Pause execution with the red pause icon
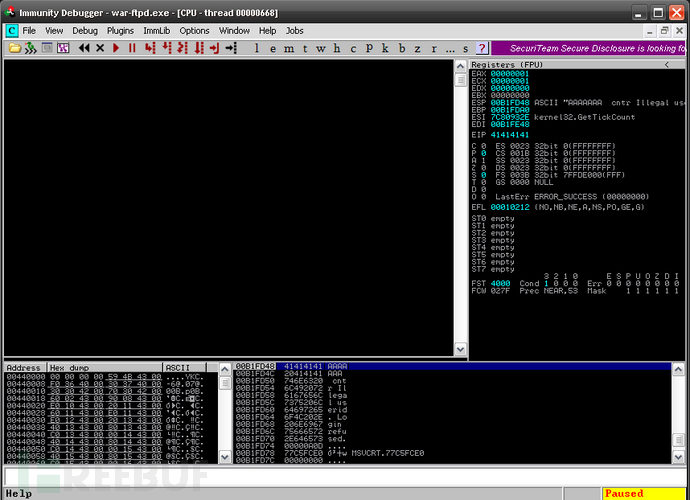This screenshot has height=500, width=690. coord(132,48)
